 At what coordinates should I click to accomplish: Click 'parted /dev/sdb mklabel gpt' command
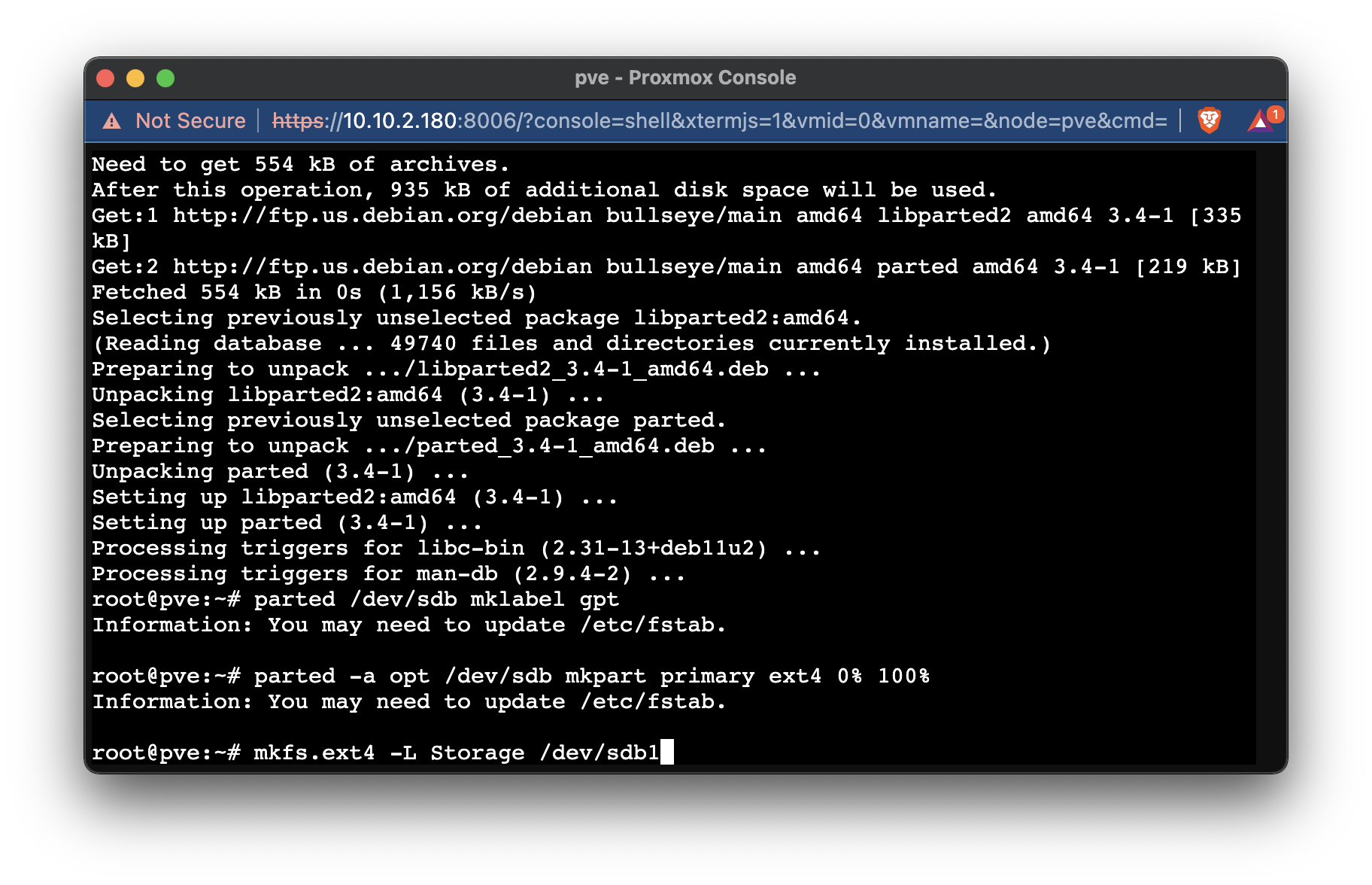[436, 599]
